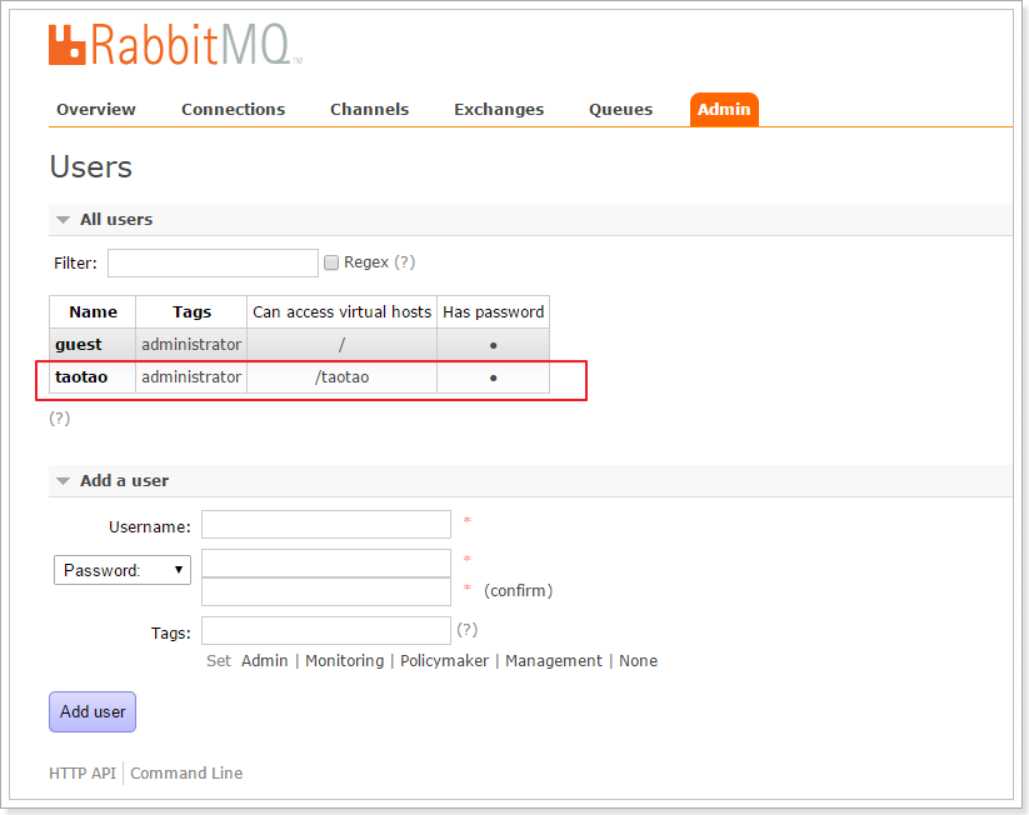
Task: Go to the Channels tab
Action: pyautogui.click(x=369, y=109)
